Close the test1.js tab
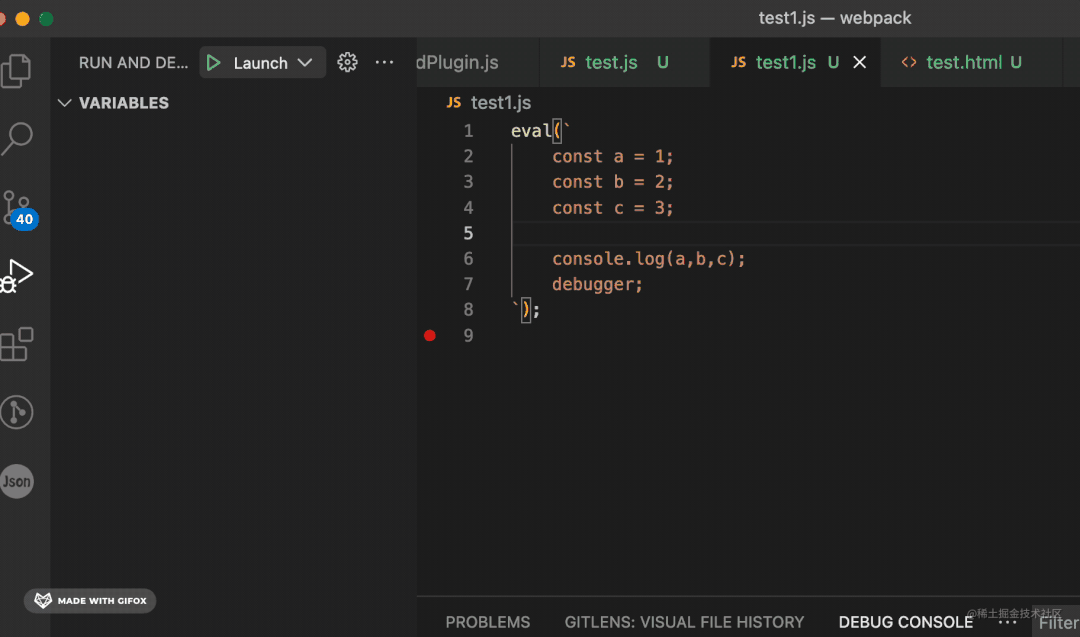Screen dimensions: 1080x637 point(860,63)
